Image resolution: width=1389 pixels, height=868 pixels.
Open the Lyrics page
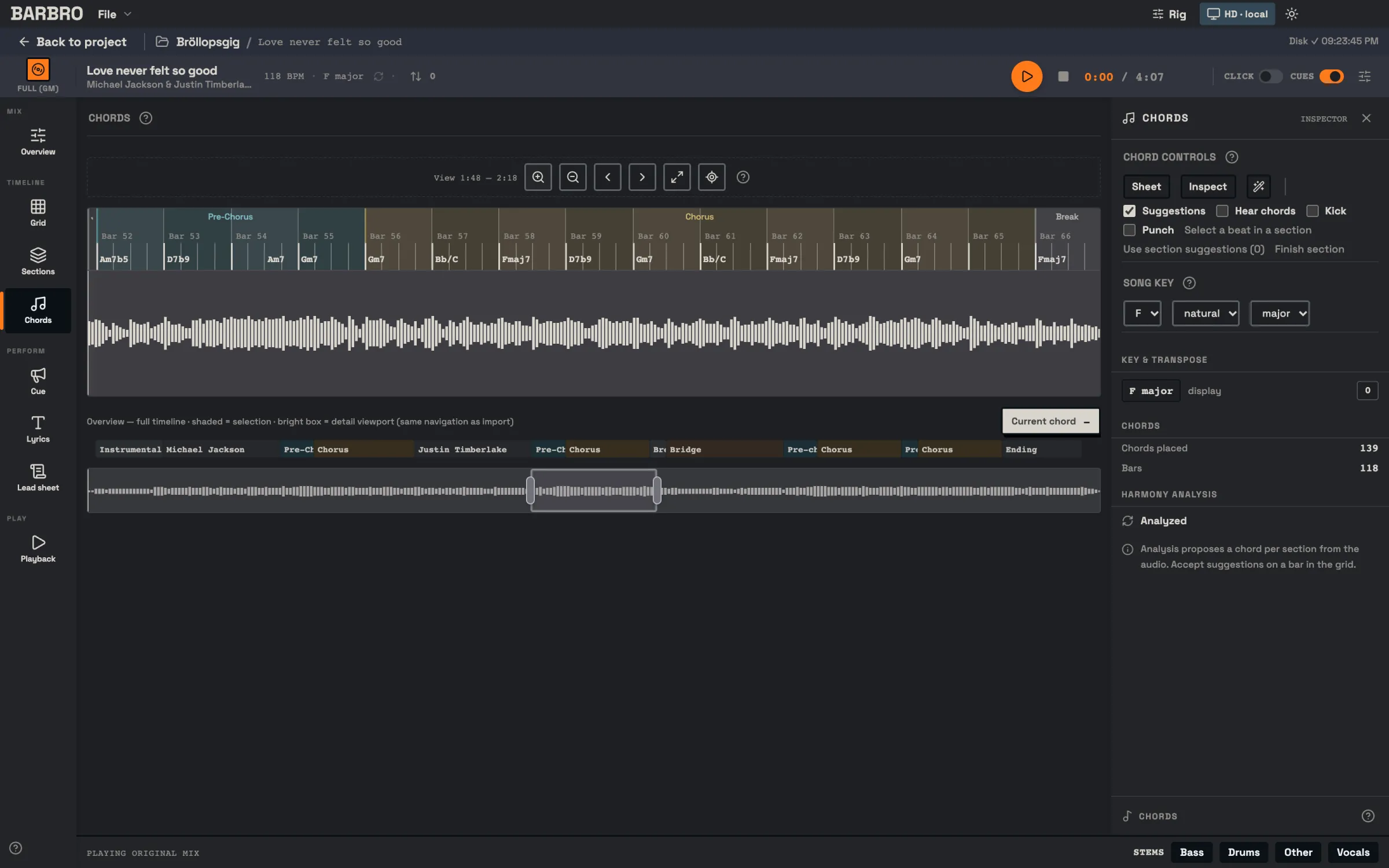point(38,429)
